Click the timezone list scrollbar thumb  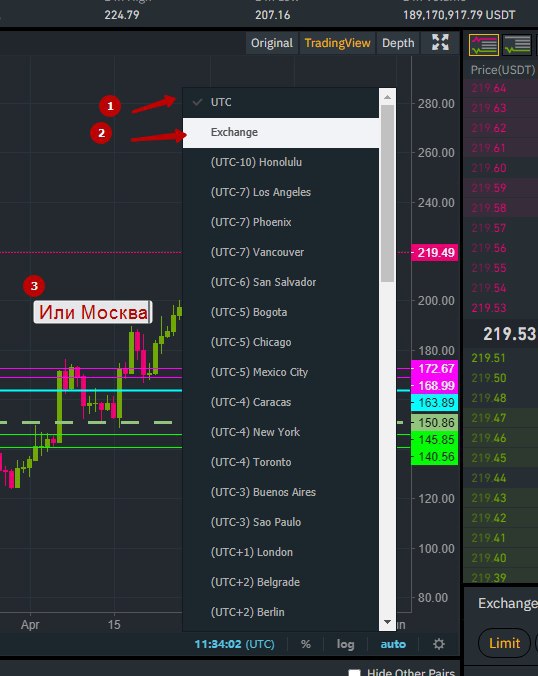387,194
